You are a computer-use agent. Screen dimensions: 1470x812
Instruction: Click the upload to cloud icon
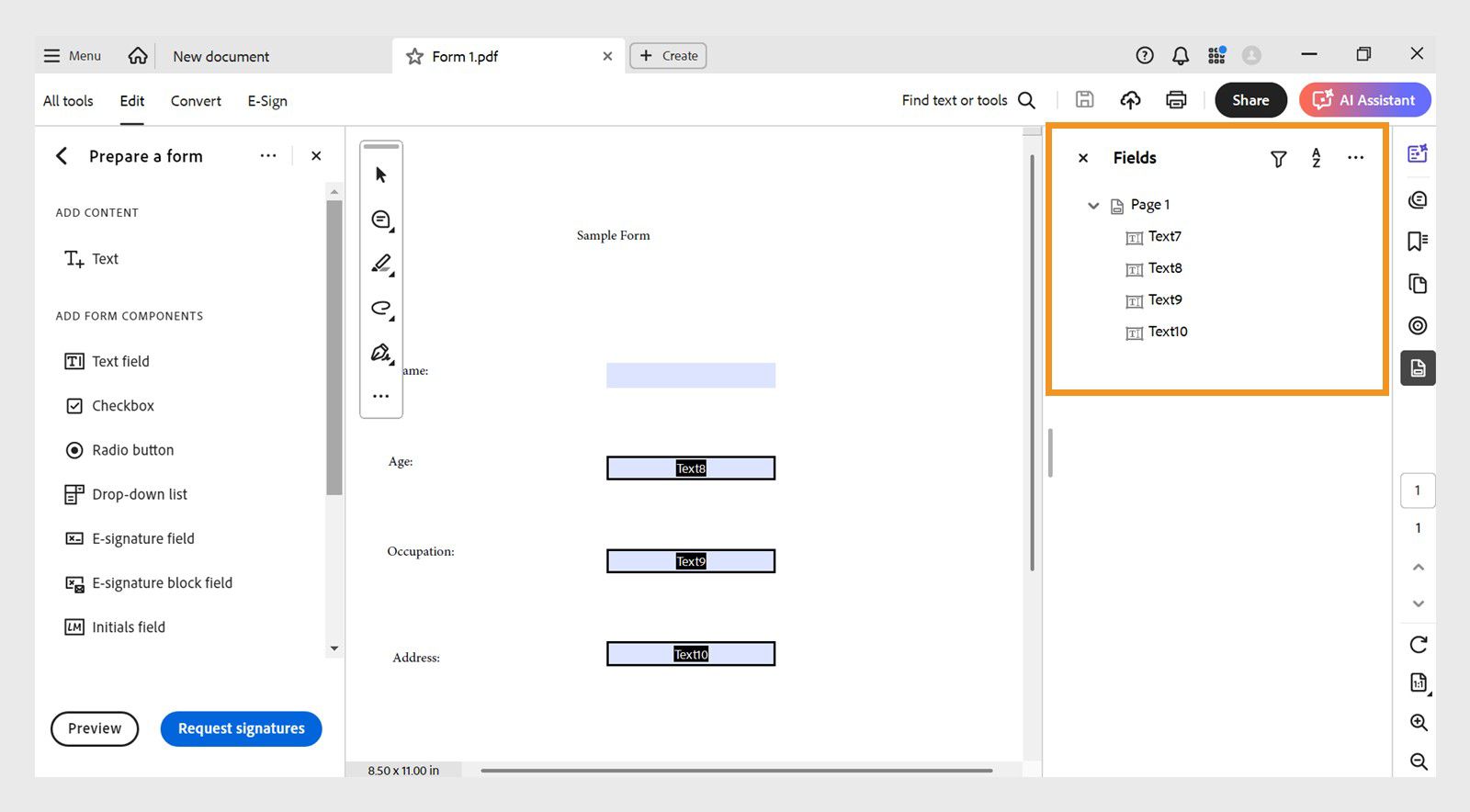pos(1130,99)
